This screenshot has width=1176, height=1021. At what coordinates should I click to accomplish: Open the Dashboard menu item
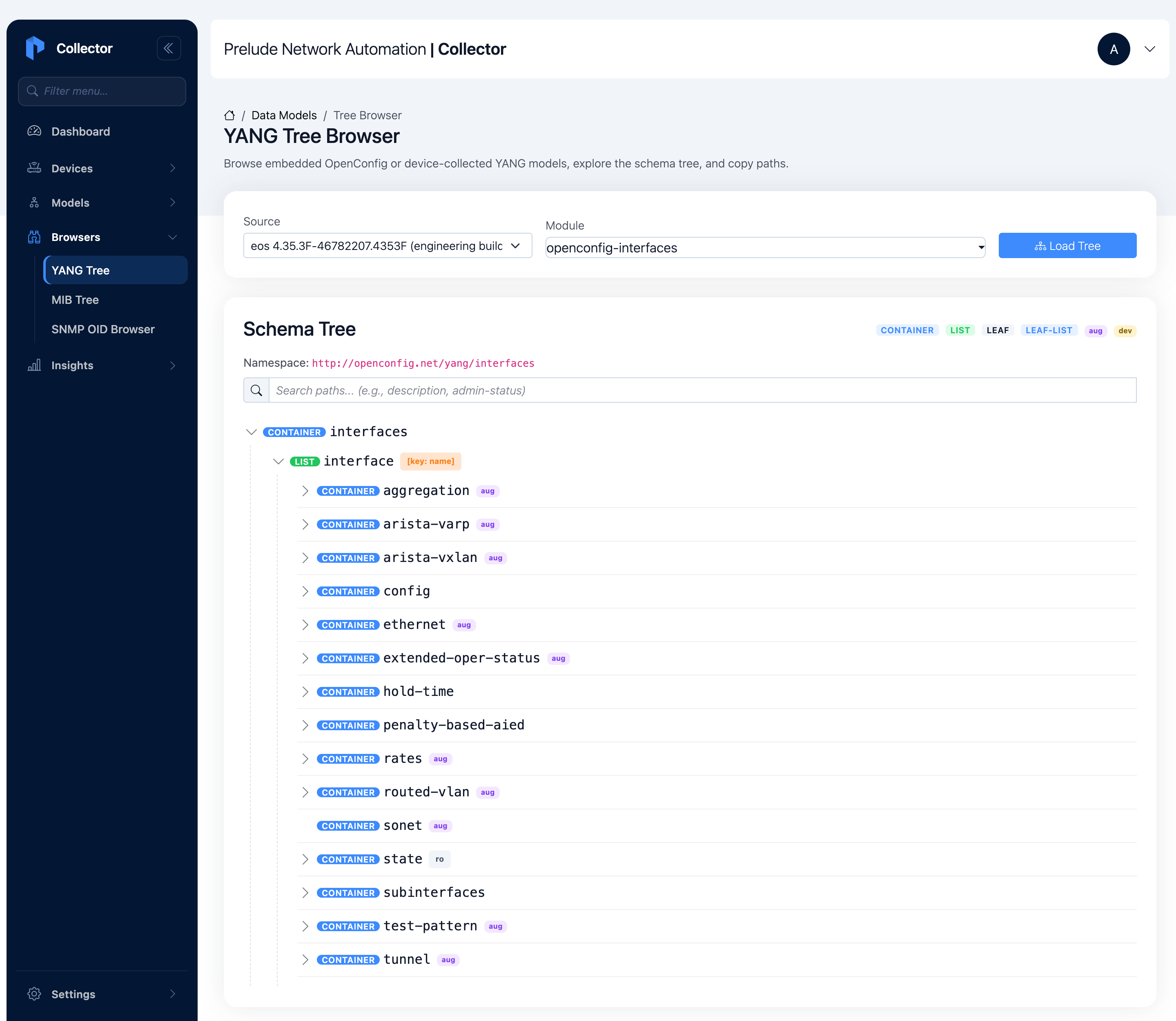coord(102,131)
